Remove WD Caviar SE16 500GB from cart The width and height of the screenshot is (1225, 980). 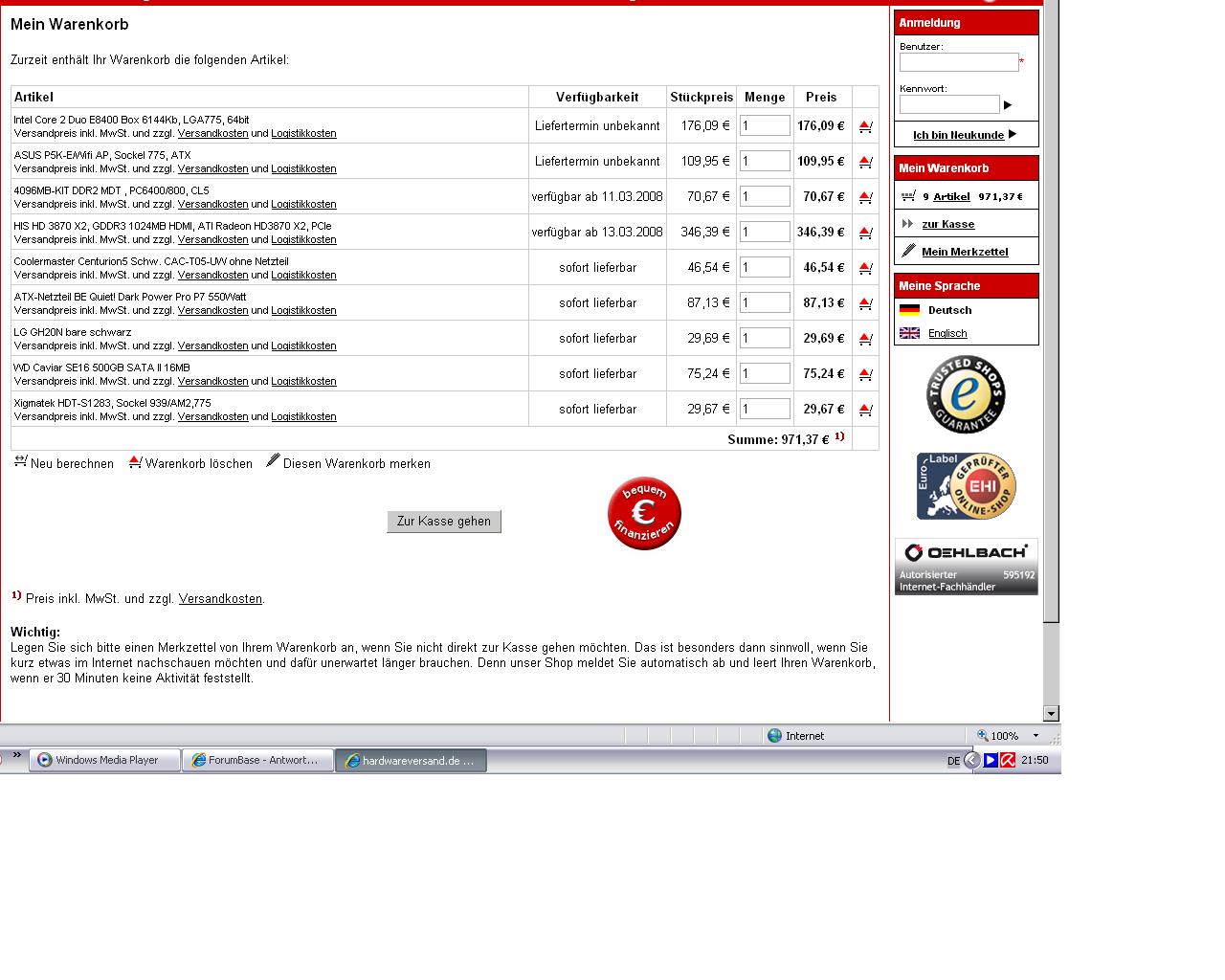tap(865, 374)
